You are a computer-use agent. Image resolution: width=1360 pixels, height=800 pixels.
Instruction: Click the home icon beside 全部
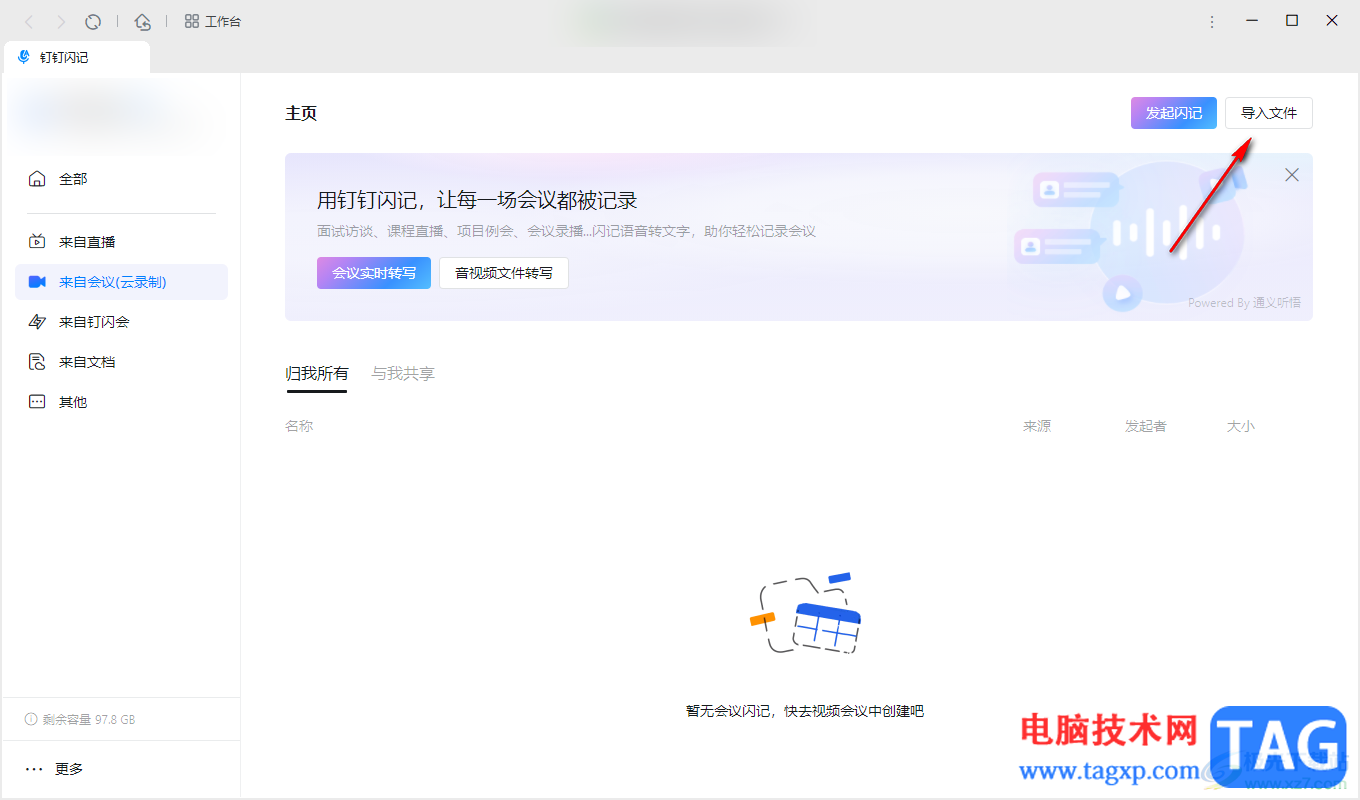(x=37, y=179)
